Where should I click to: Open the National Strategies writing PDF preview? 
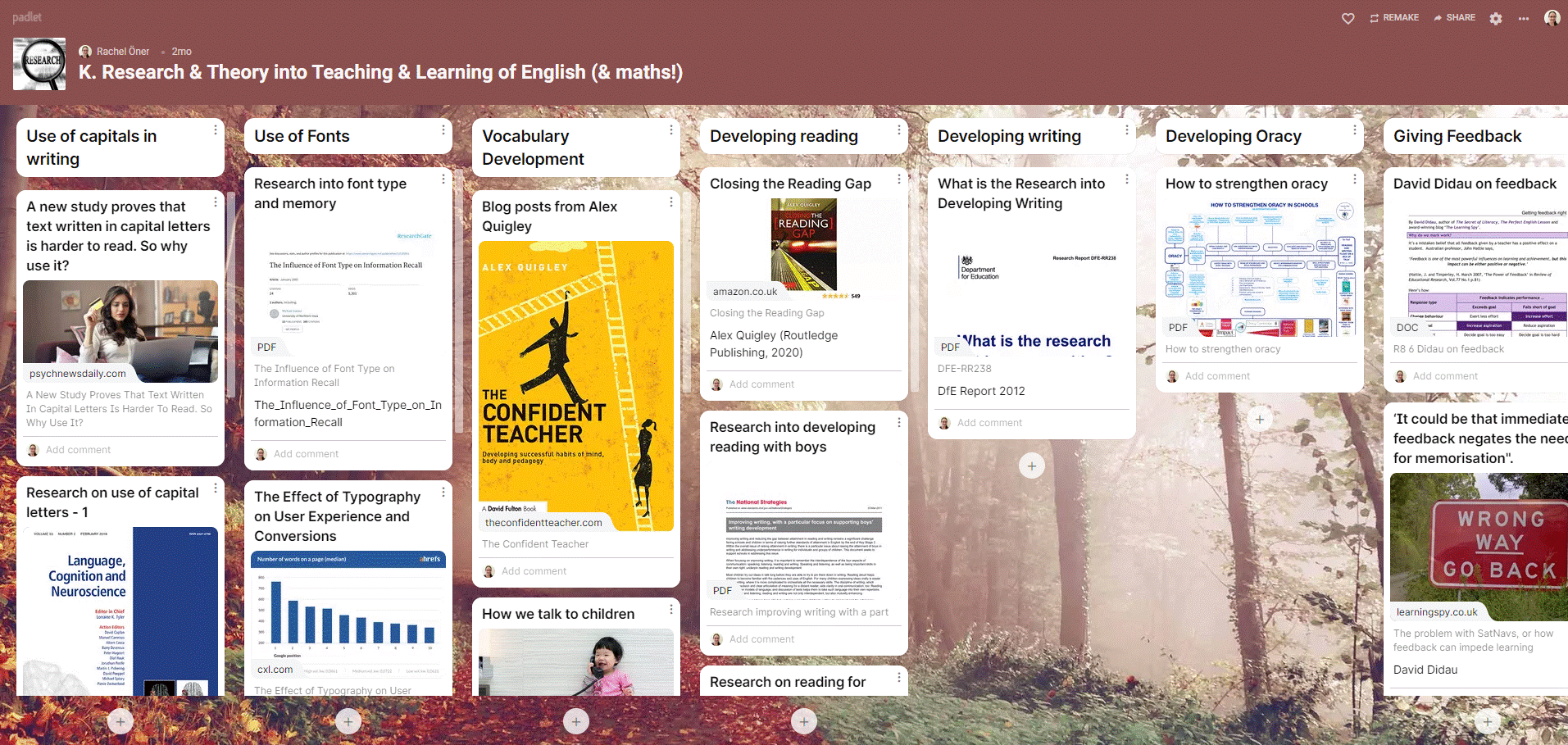click(804, 529)
